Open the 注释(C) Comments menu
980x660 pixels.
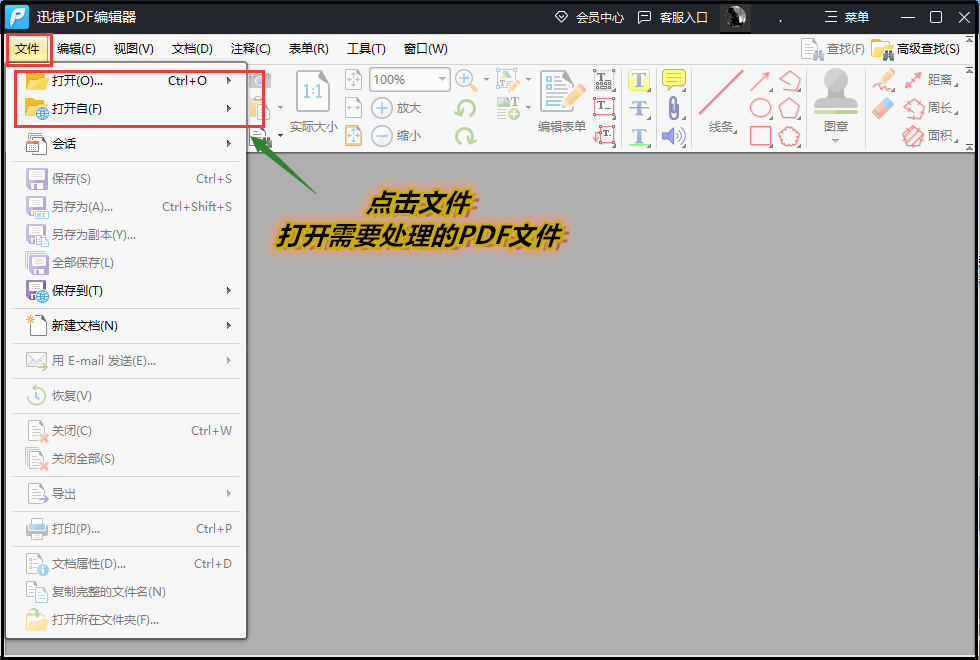pyautogui.click(x=251, y=49)
